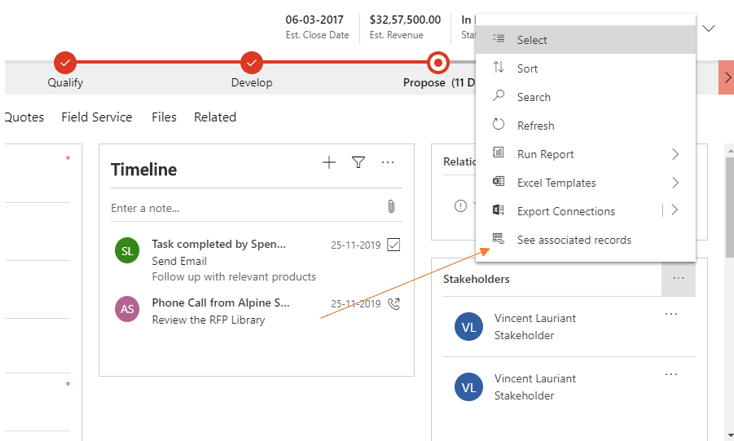Viewport: 734px width, 441px height.
Task: Choose See associated records option
Action: click(573, 240)
